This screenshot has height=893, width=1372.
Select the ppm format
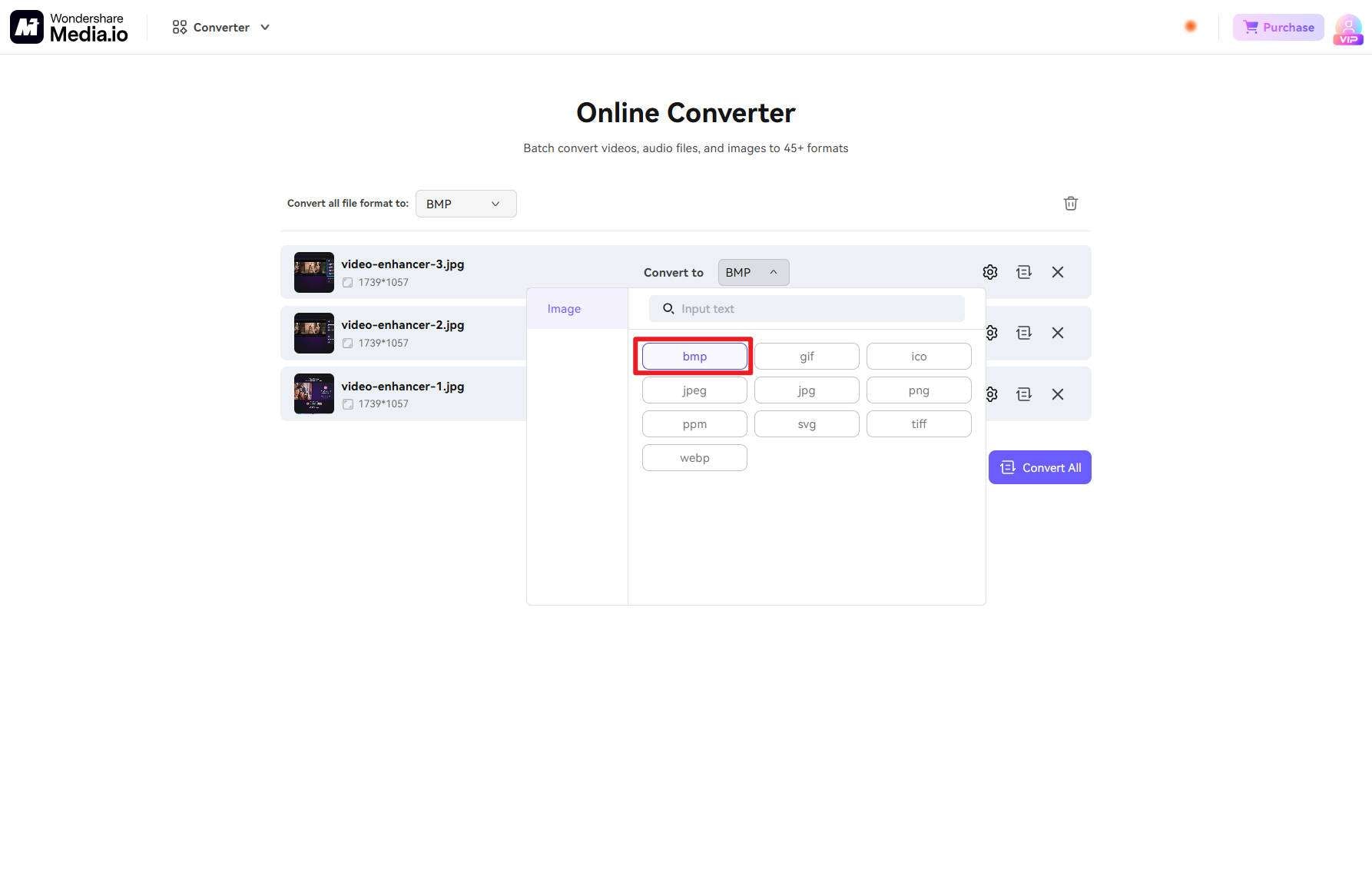[694, 424]
